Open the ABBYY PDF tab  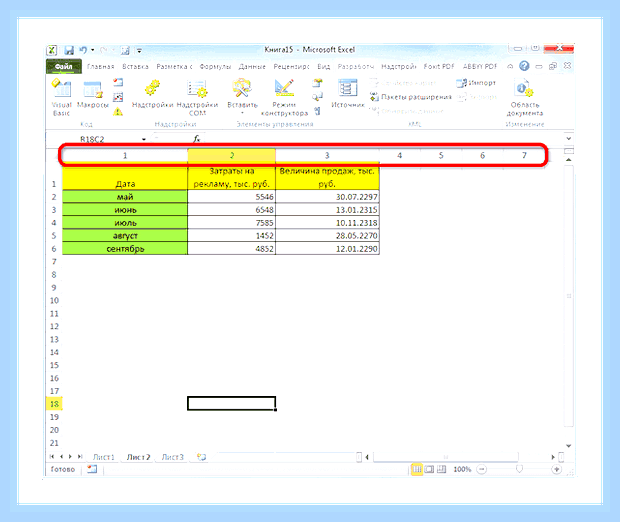pos(480,66)
